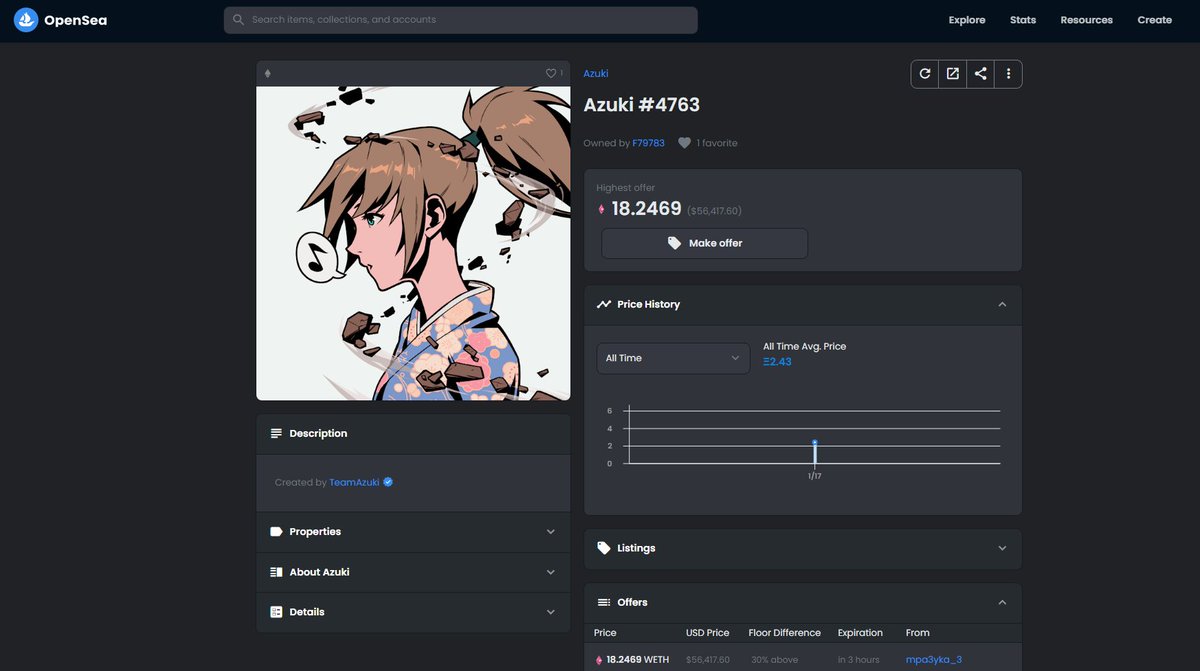Screen dimensions: 1200x671
Task: Collapse the Price History panel chevron
Action: [1002, 304]
